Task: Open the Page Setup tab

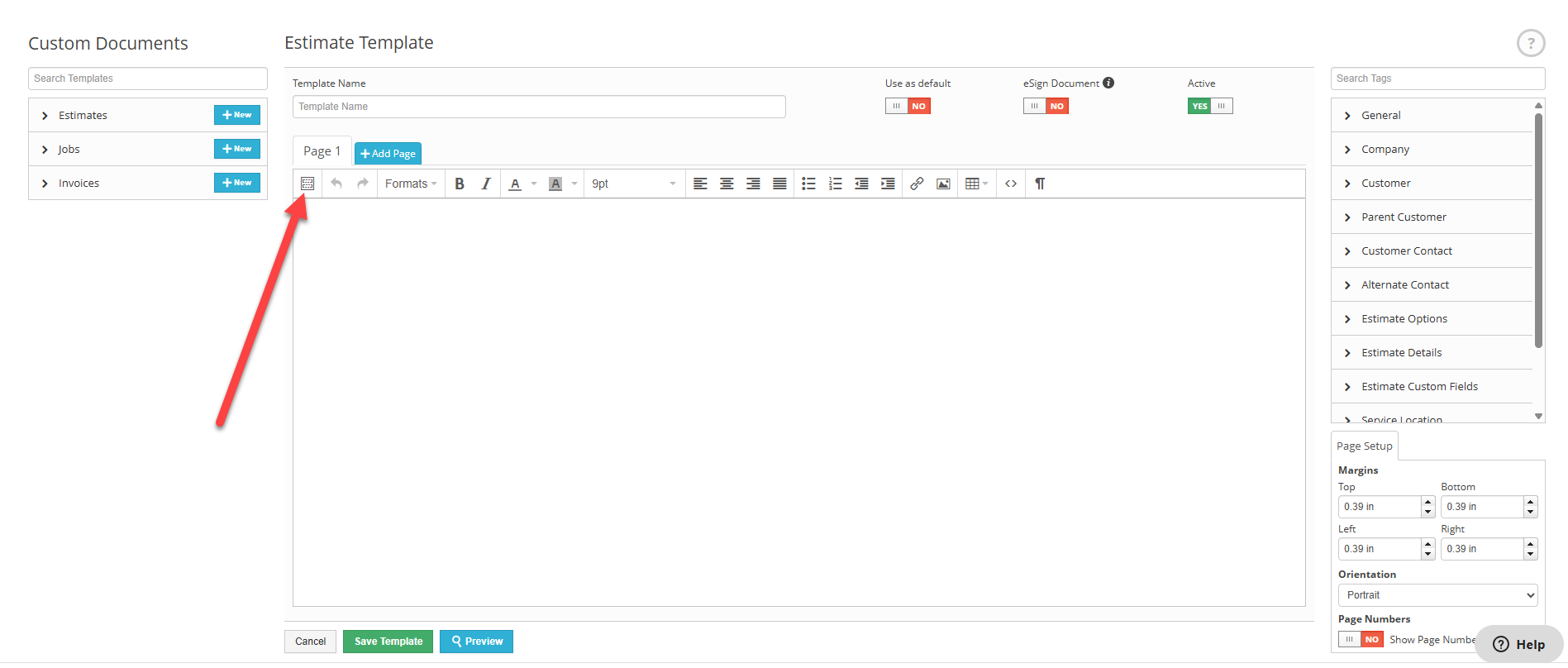Action: (1364, 446)
